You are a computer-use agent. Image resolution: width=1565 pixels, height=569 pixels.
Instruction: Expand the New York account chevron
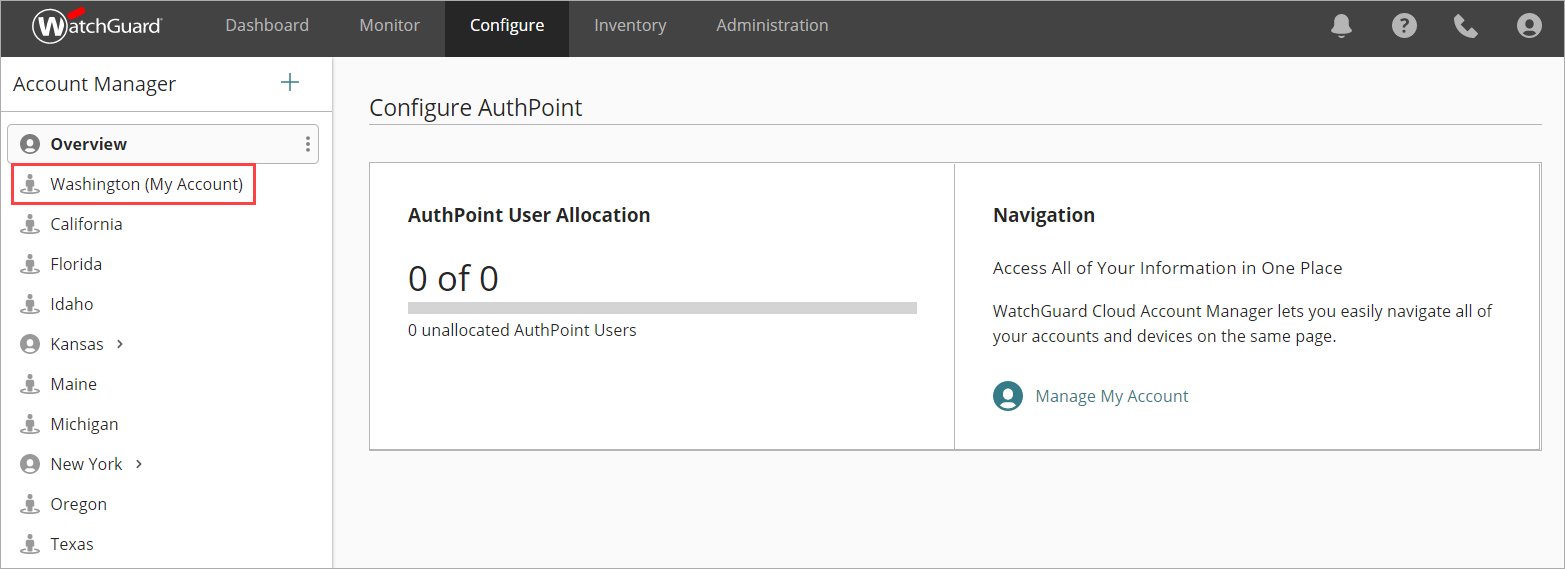139,464
